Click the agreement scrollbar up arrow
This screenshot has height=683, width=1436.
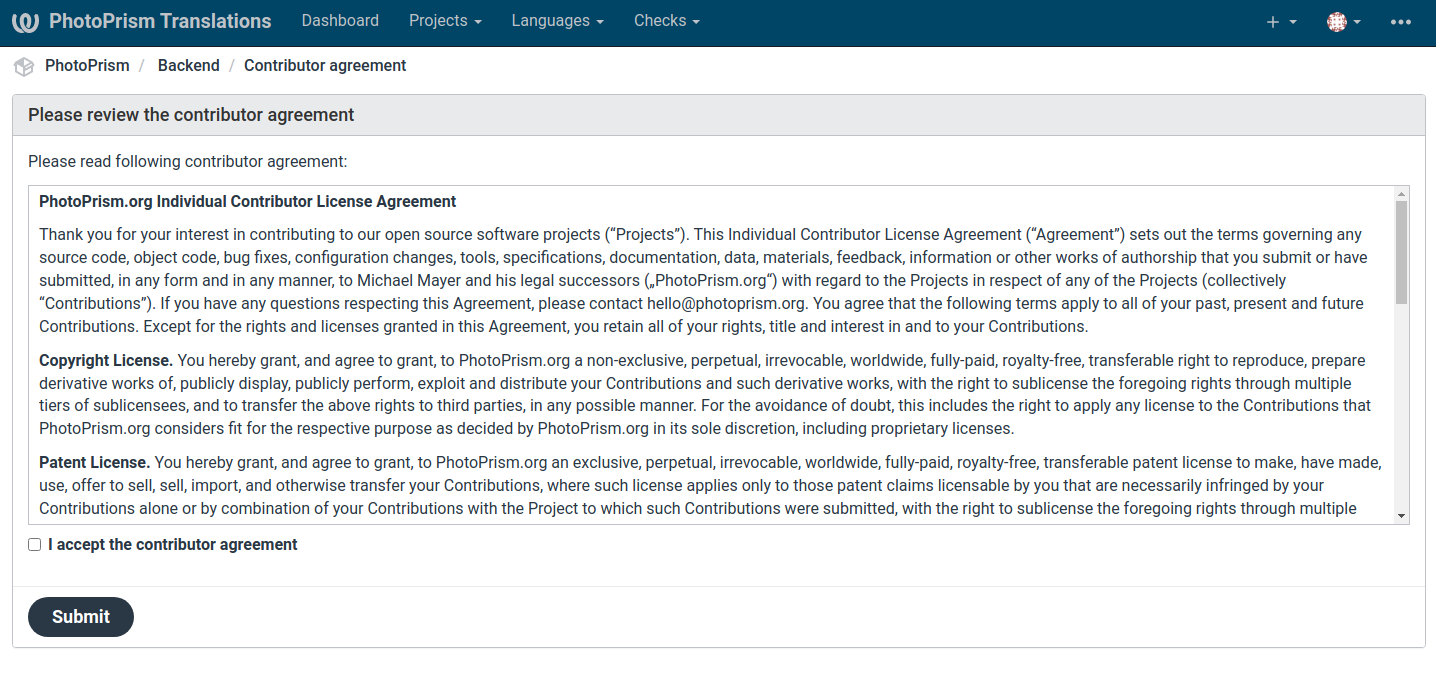1401,194
